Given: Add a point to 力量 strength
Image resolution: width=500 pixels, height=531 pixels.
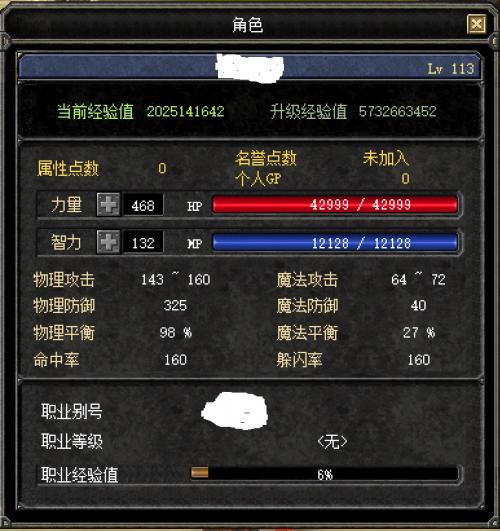Looking at the screenshot, I should point(108,205).
